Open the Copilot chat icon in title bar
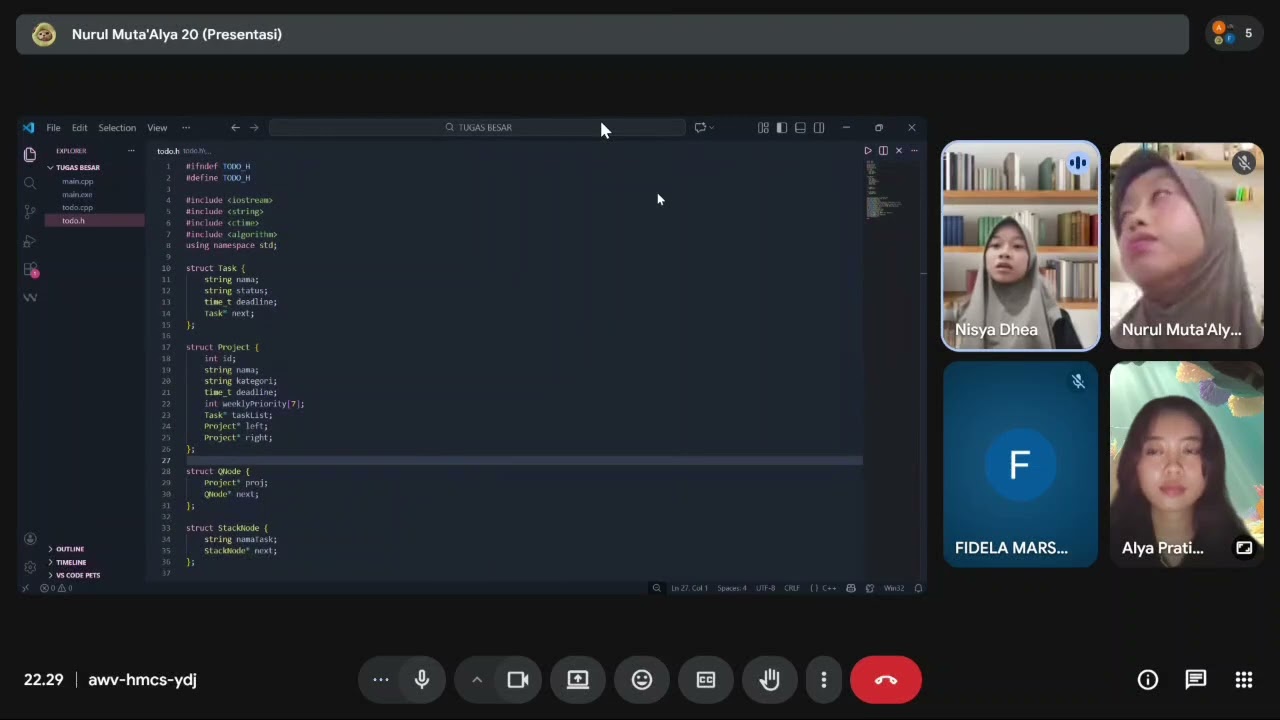The image size is (1280, 720). point(700,128)
